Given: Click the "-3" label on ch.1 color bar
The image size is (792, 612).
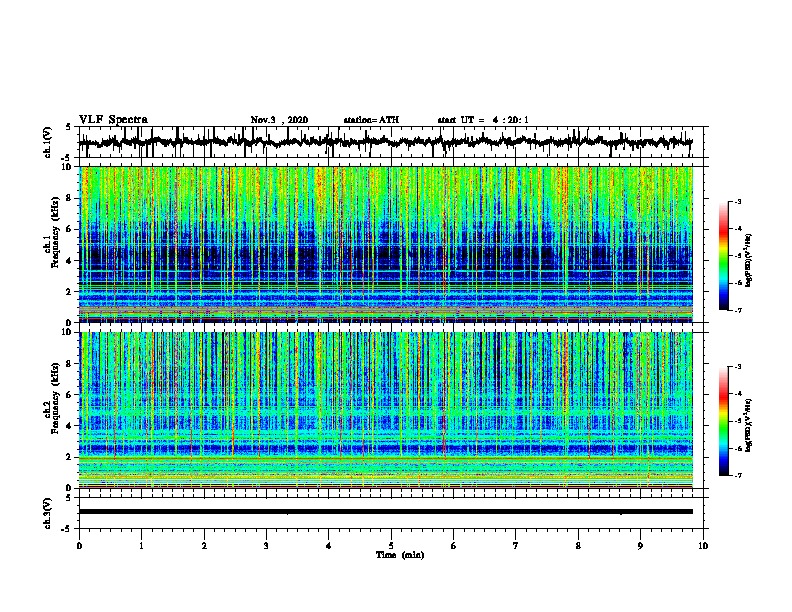Looking at the screenshot, I should (737, 202).
